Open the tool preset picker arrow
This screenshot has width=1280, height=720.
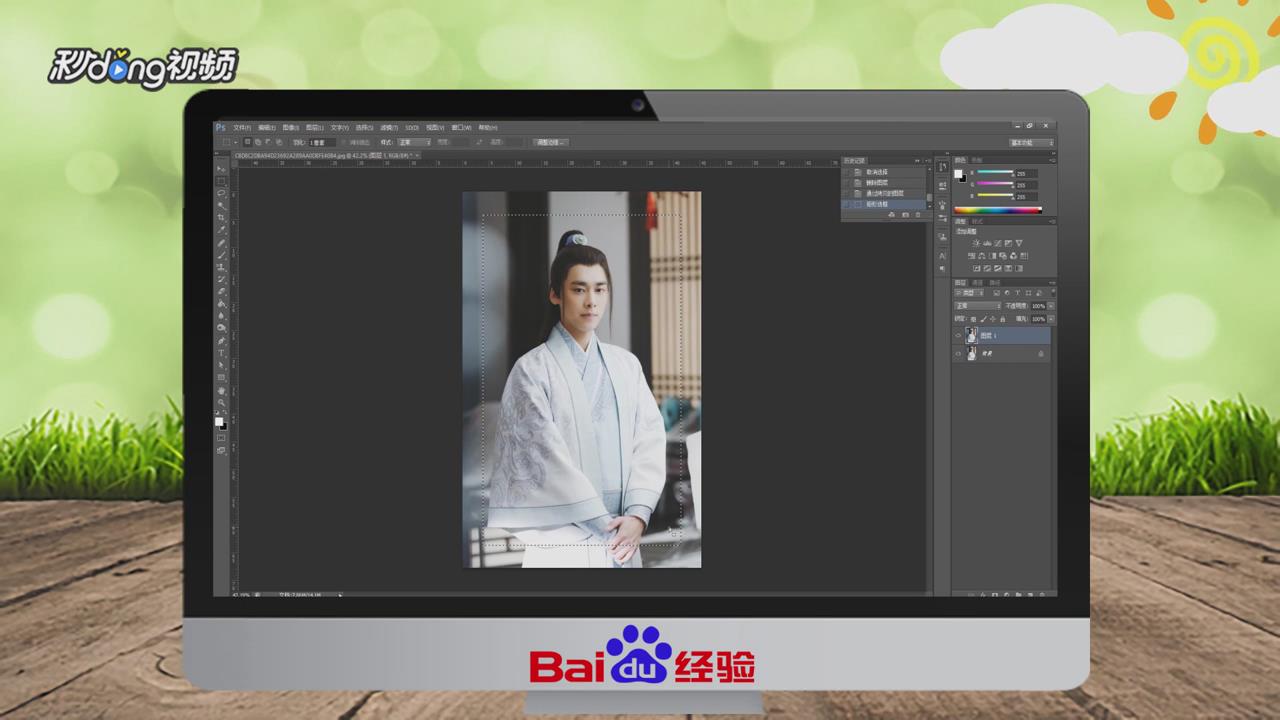click(x=236, y=142)
